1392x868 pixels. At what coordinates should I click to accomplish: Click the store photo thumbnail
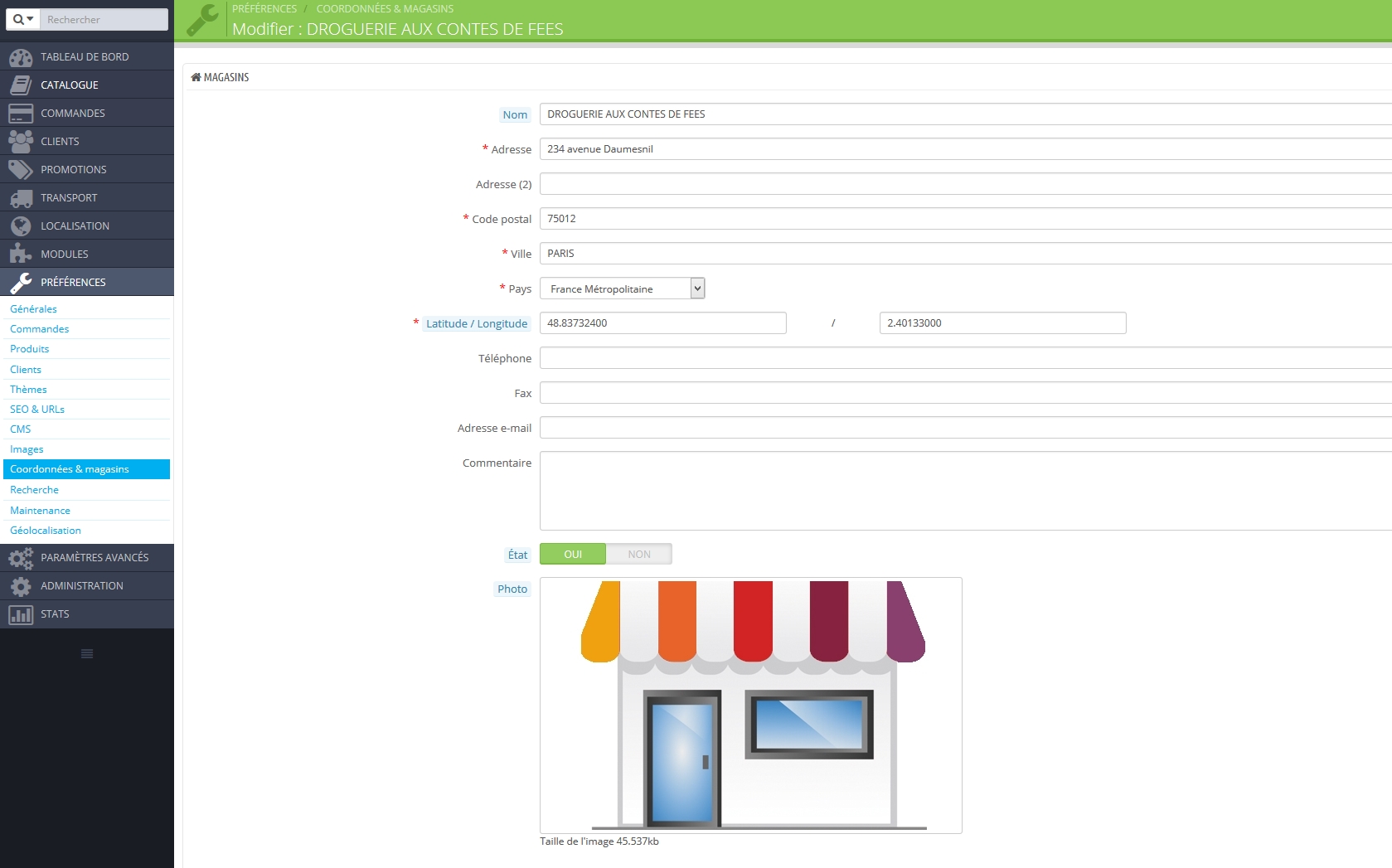click(751, 706)
